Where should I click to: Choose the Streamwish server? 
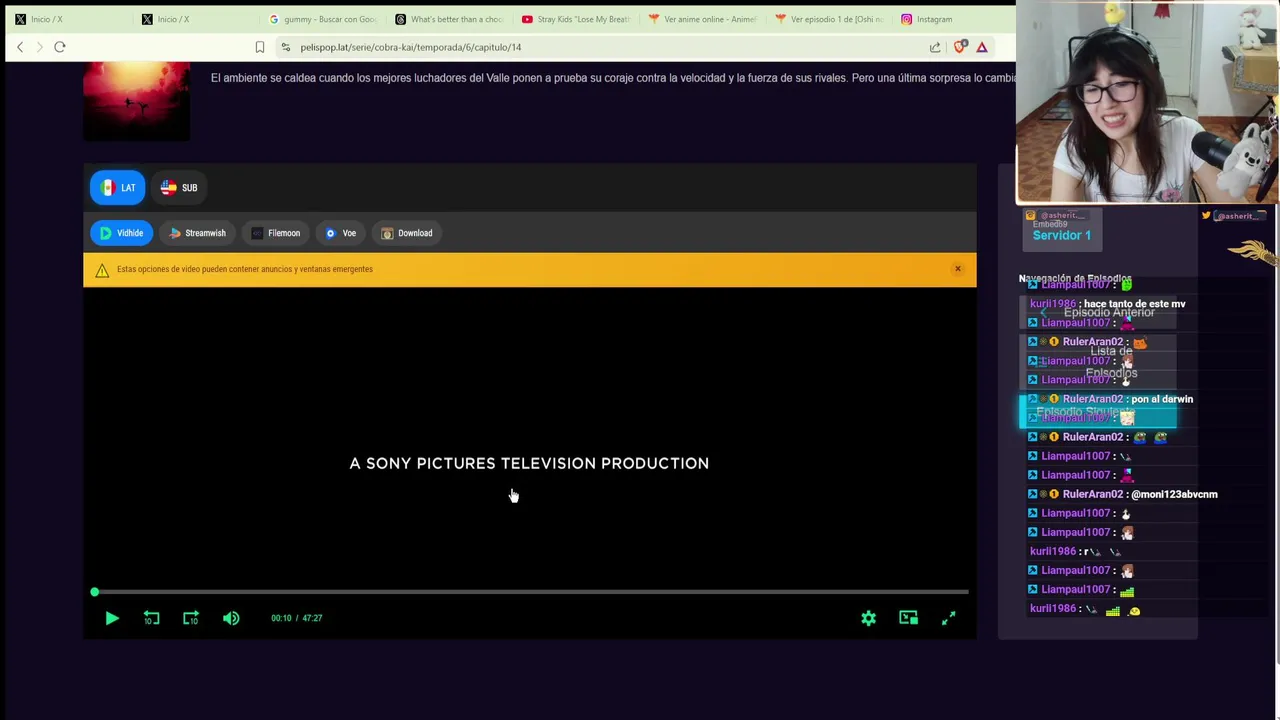click(197, 233)
